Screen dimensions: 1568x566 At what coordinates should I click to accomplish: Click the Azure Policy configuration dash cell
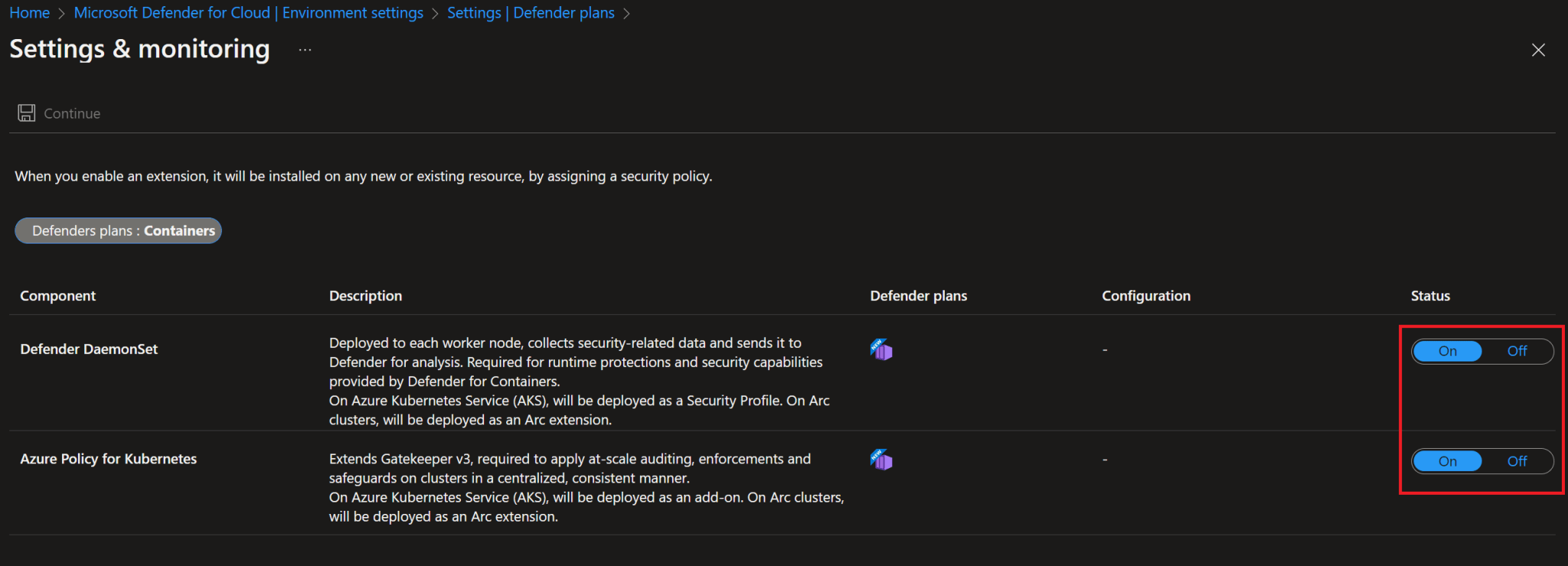tap(1105, 460)
